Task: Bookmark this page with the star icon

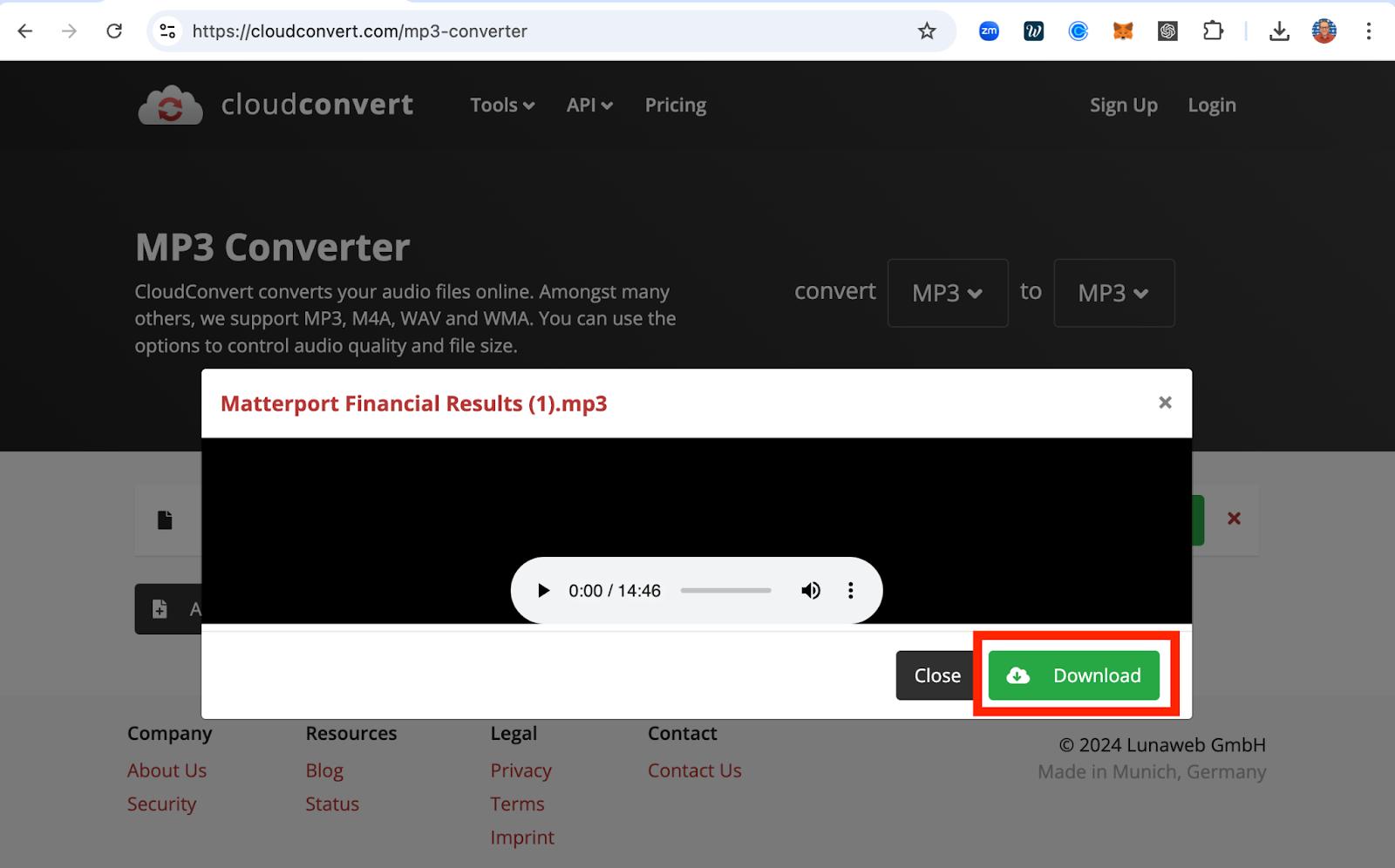Action: coord(927,31)
